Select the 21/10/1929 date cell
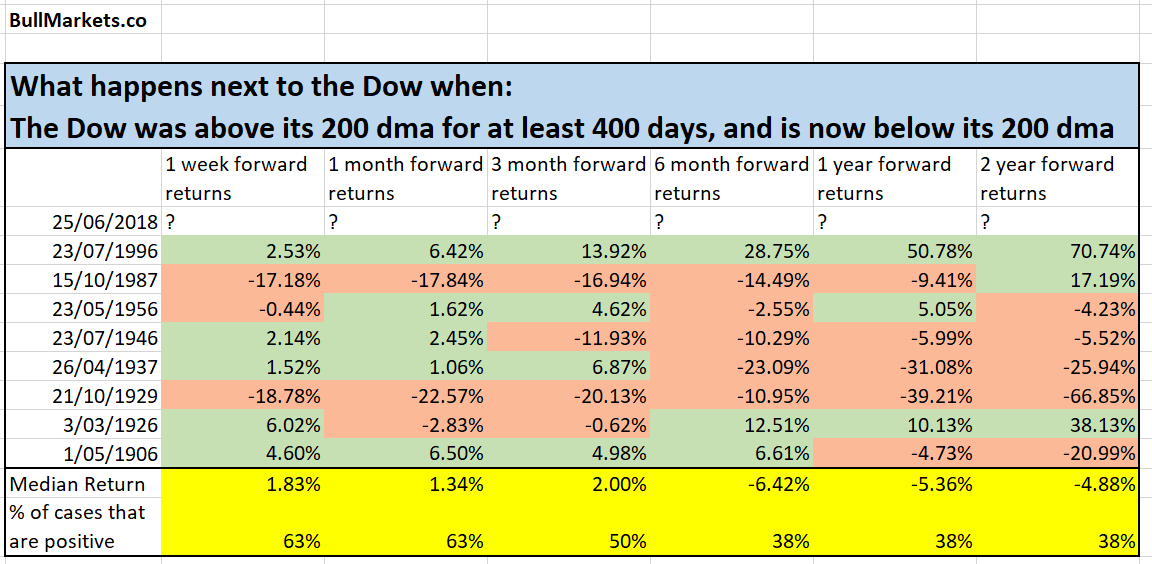 coord(101,396)
